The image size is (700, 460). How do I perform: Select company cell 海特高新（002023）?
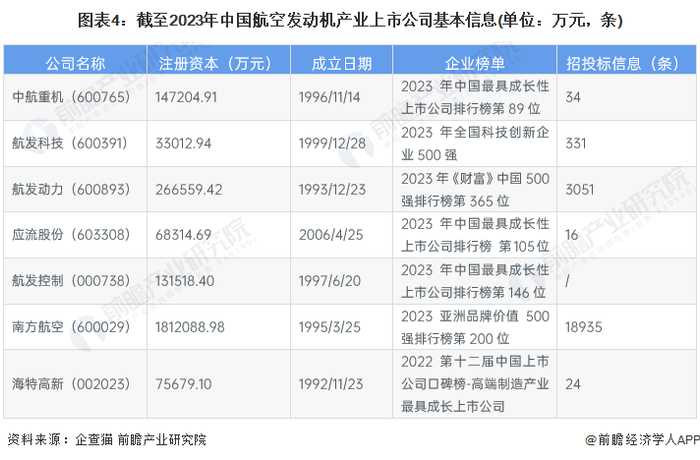click(x=71, y=384)
